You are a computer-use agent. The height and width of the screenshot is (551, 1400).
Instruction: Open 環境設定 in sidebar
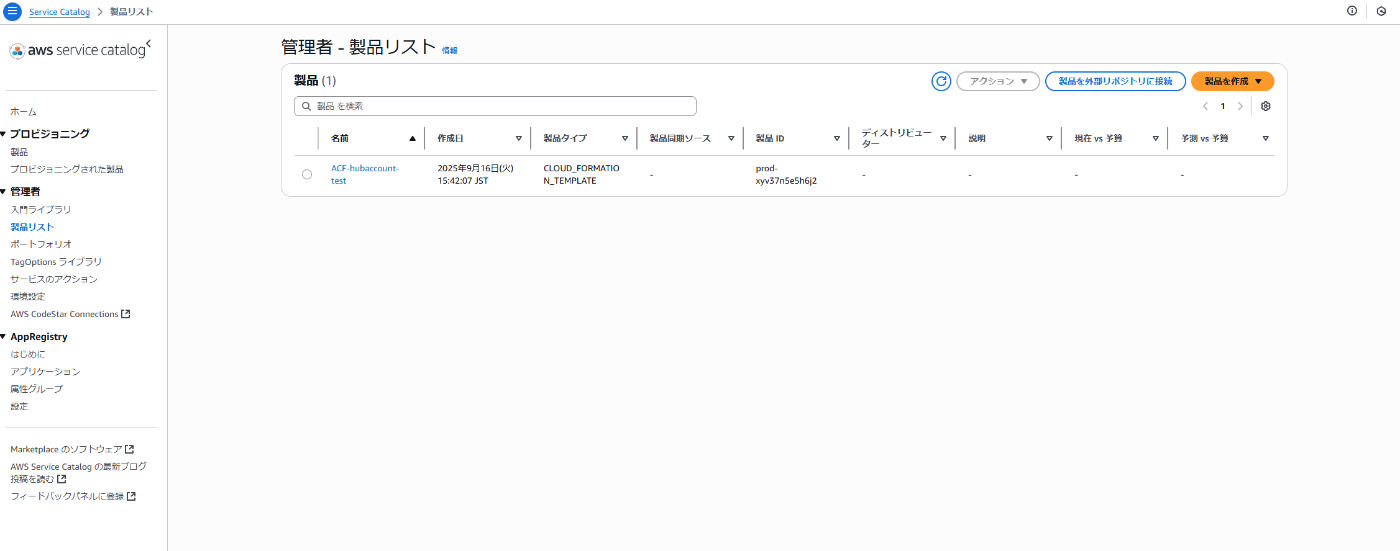pos(28,296)
